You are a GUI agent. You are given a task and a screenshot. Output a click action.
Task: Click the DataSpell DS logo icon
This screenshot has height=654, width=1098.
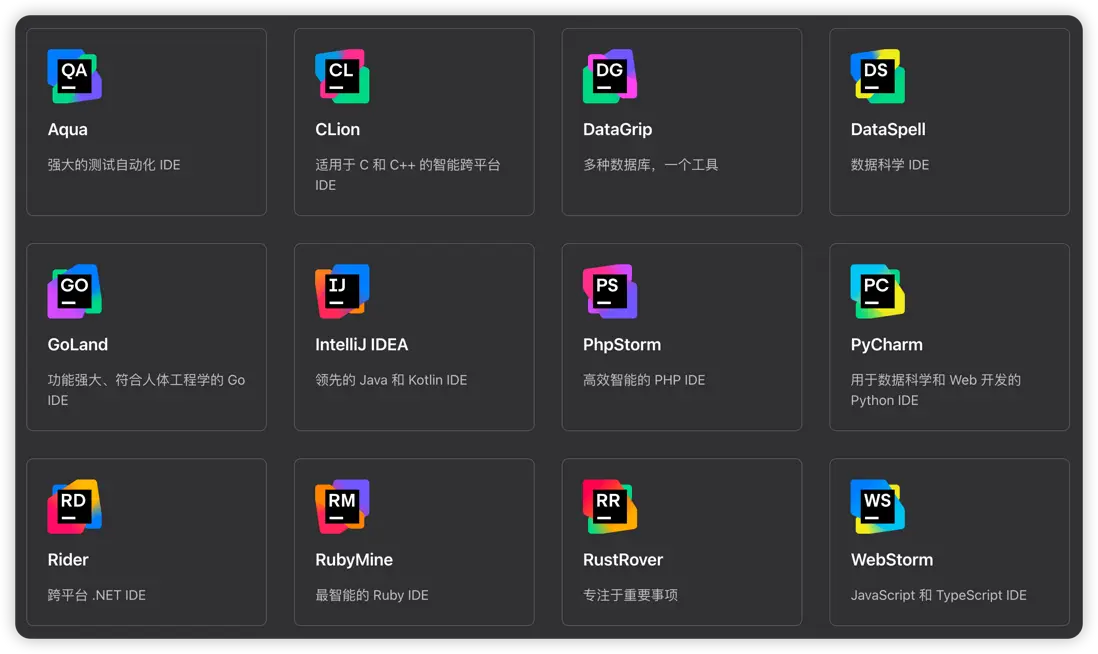click(877, 76)
